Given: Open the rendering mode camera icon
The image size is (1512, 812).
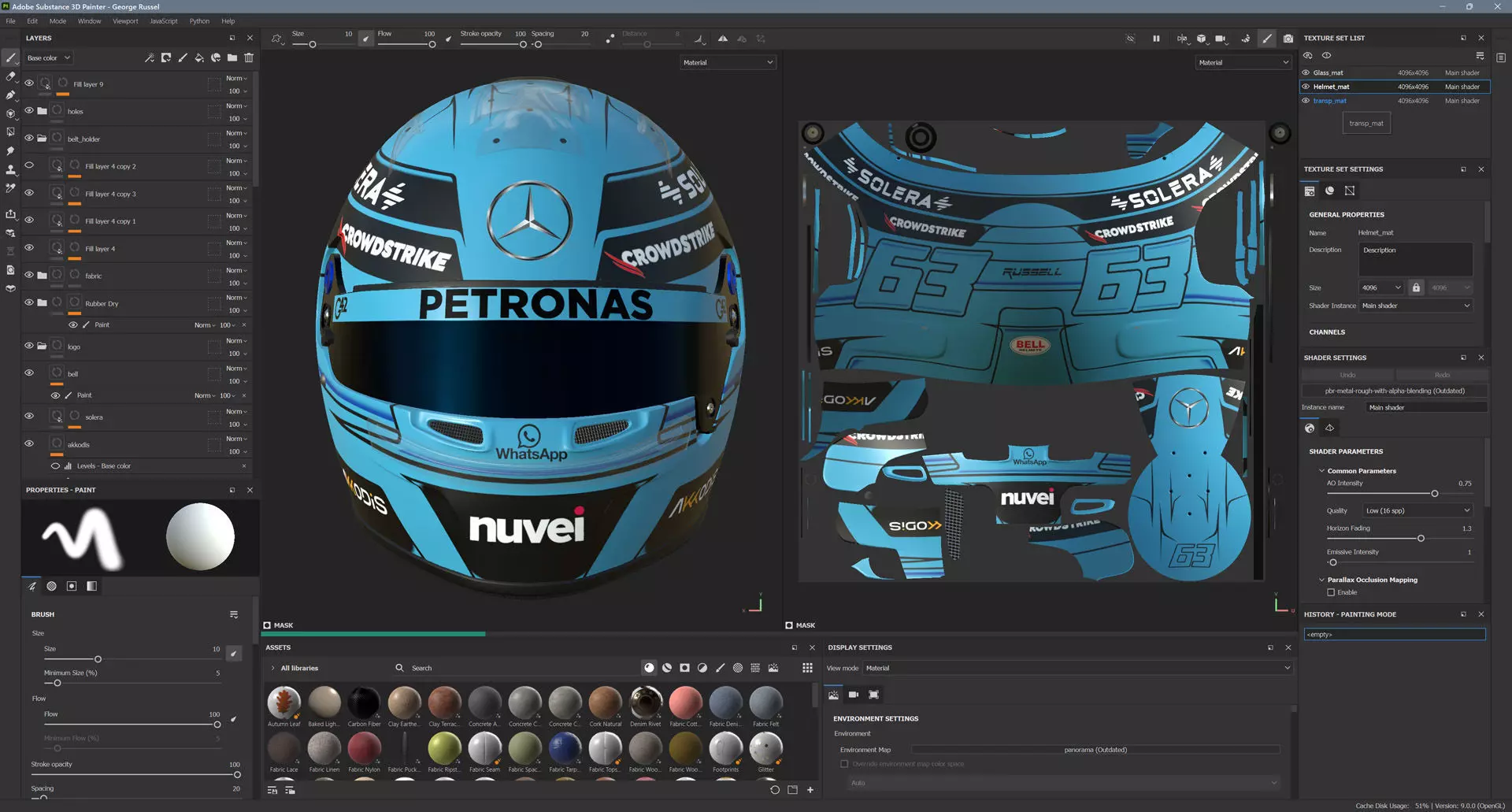Looking at the screenshot, I should click(x=1288, y=39).
